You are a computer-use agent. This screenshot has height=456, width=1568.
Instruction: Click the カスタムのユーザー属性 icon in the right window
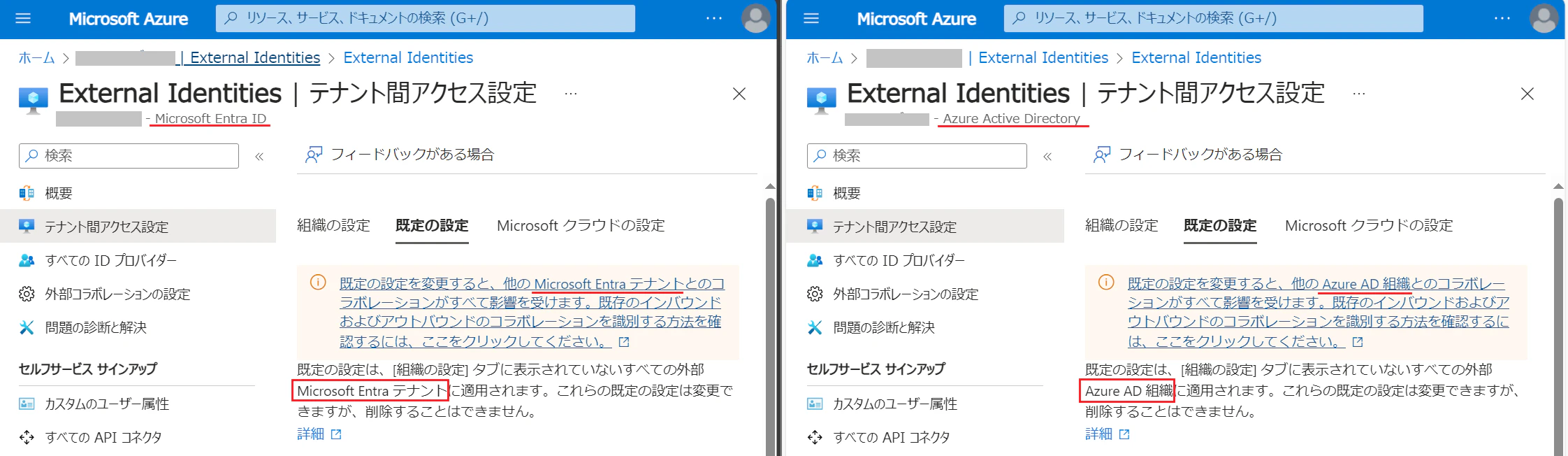point(815,404)
